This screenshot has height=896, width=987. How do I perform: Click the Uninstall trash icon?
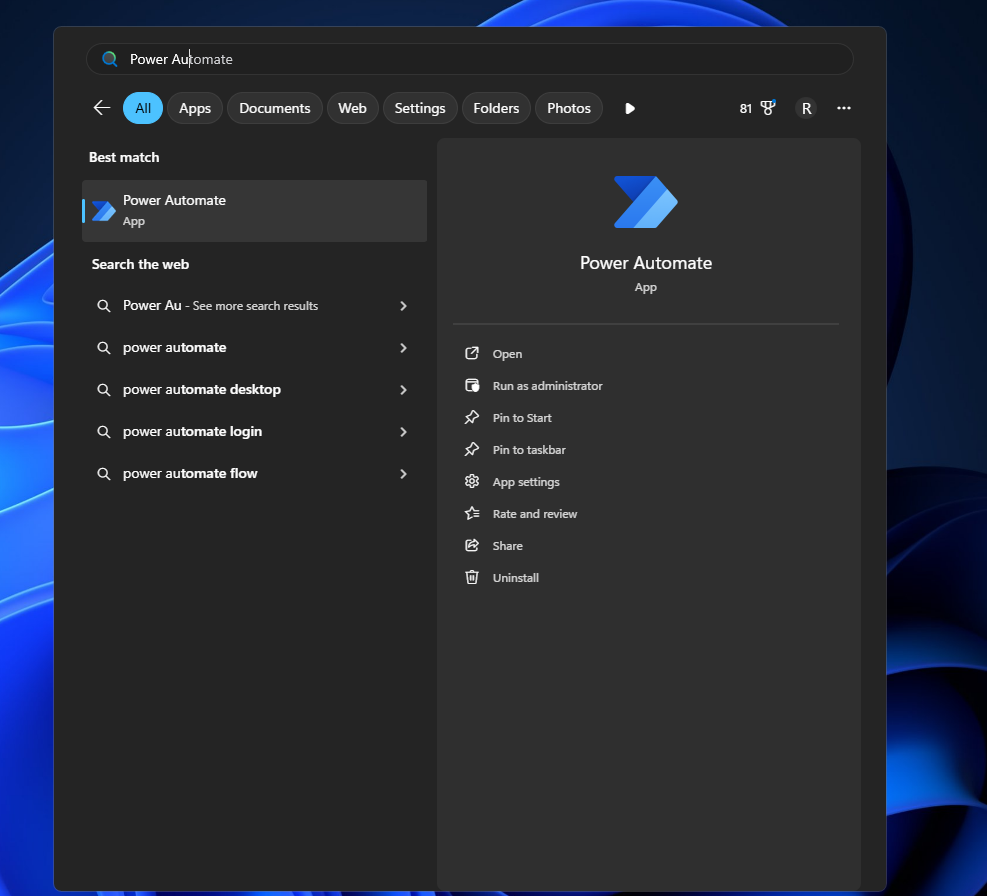point(472,578)
